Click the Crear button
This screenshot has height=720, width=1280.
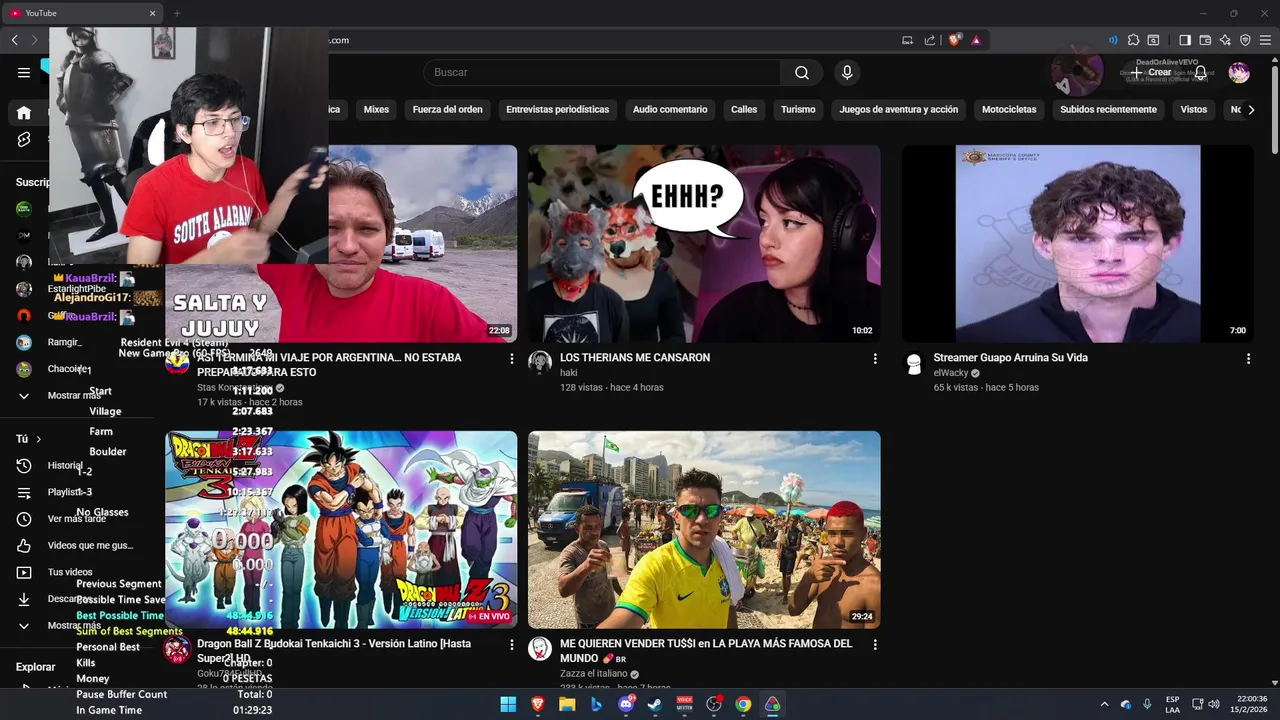tap(1151, 72)
